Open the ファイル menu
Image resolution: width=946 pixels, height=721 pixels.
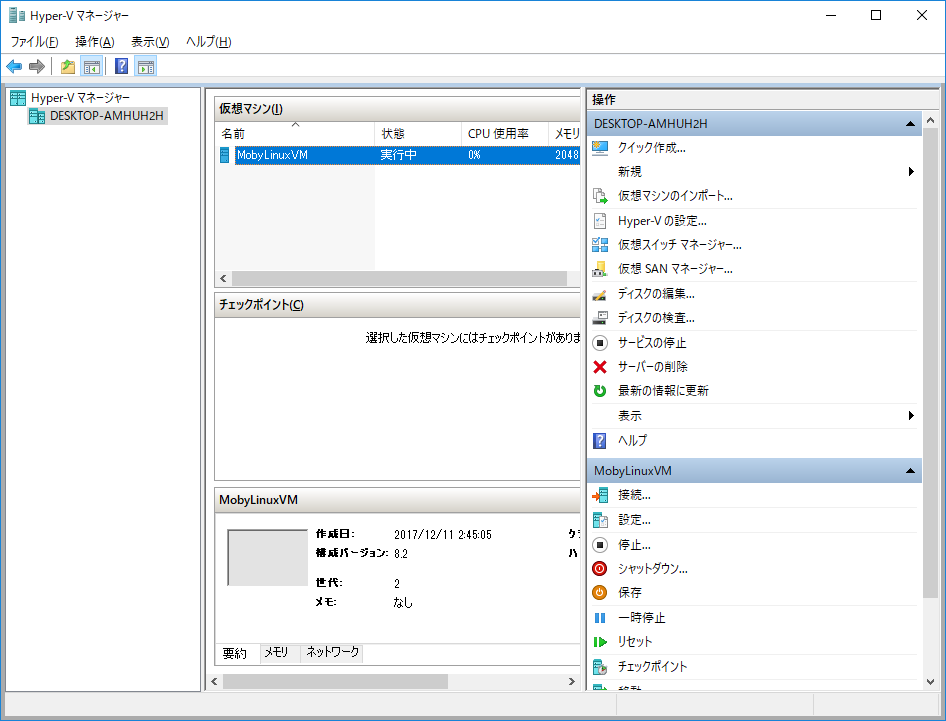(x=34, y=42)
